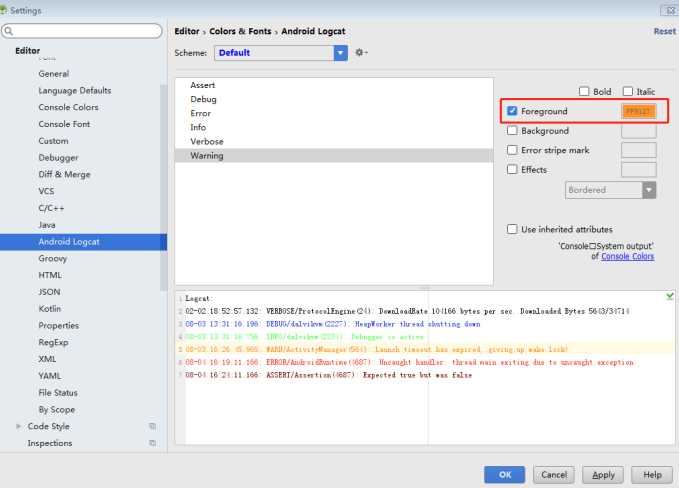Open the Scheme Default dropdown
Viewport: 679px width, 488px height.
281,53
